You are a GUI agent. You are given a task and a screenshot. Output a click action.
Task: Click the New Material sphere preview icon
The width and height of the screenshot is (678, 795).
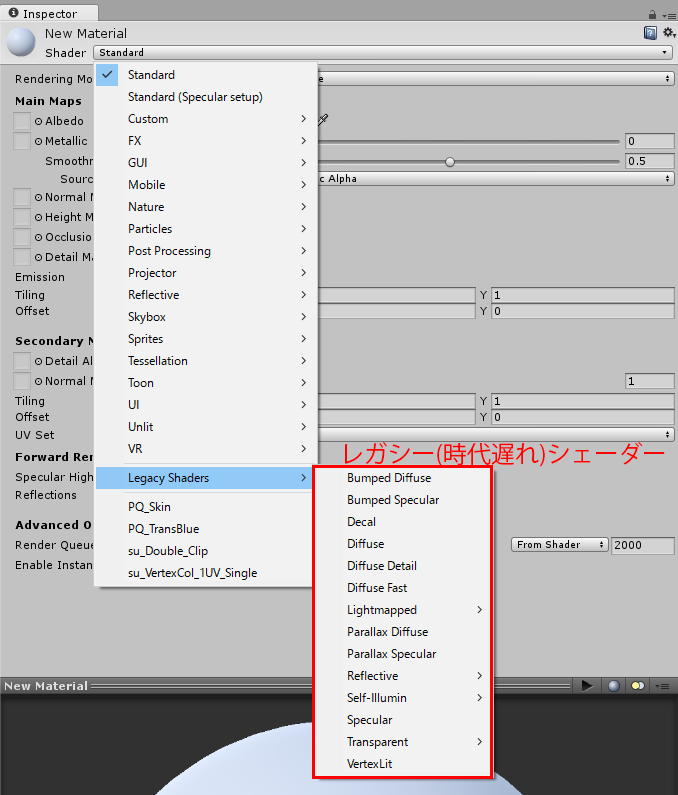21,42
